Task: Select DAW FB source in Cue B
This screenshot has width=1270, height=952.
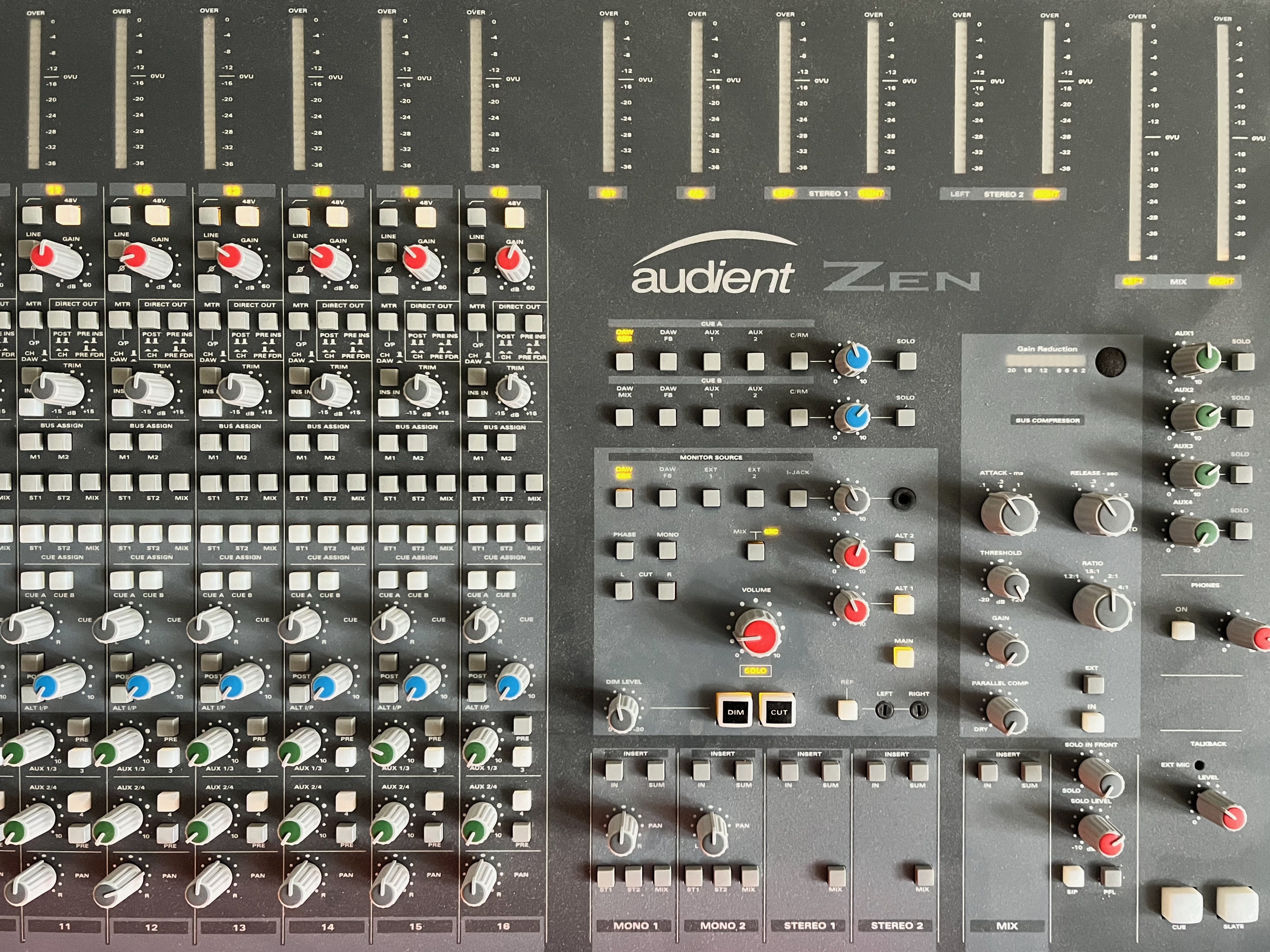Action: point(667,417)
